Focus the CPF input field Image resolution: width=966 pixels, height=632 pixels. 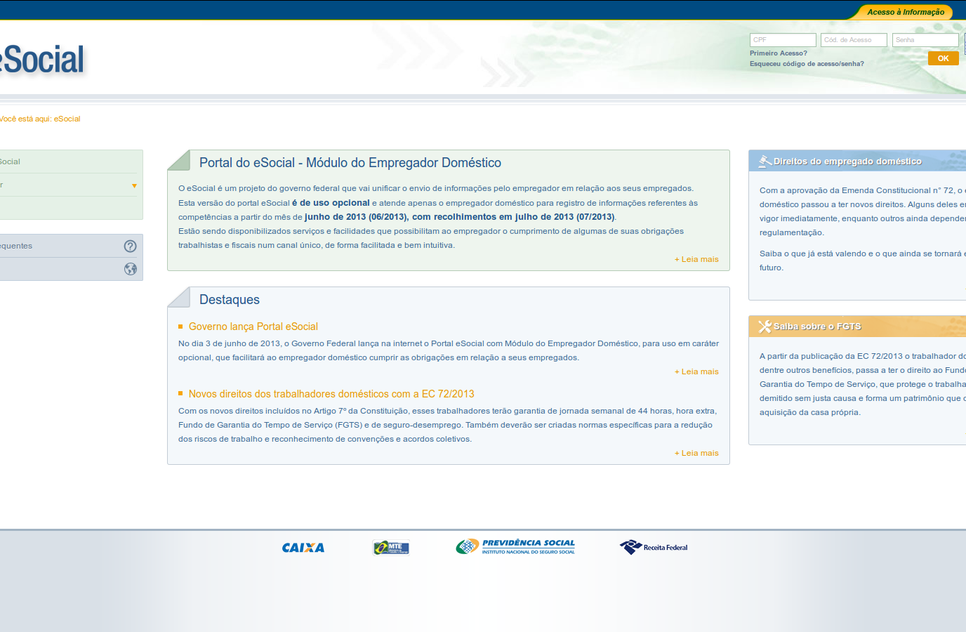(782, 40)
